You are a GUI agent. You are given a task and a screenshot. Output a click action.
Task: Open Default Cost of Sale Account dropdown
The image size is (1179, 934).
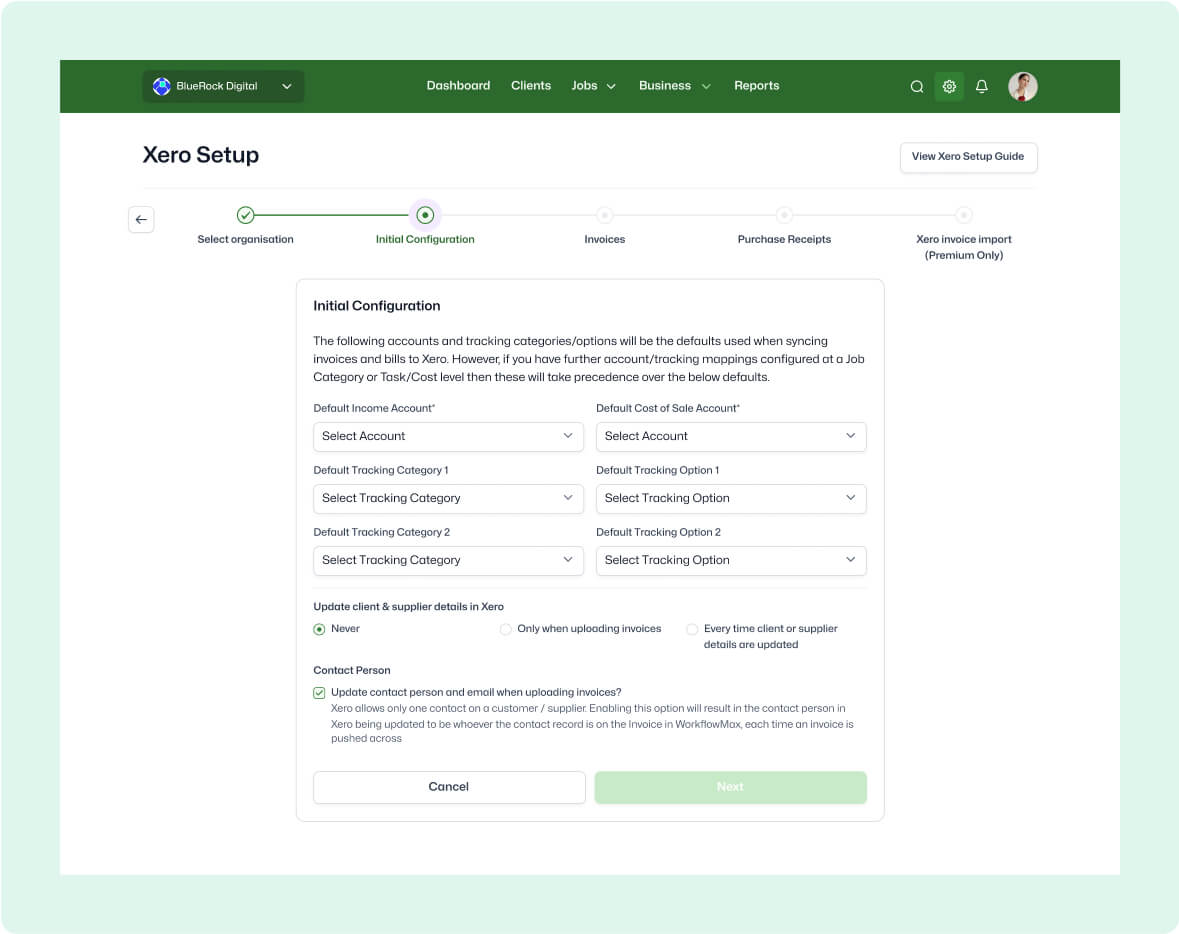tap(731, 436)
